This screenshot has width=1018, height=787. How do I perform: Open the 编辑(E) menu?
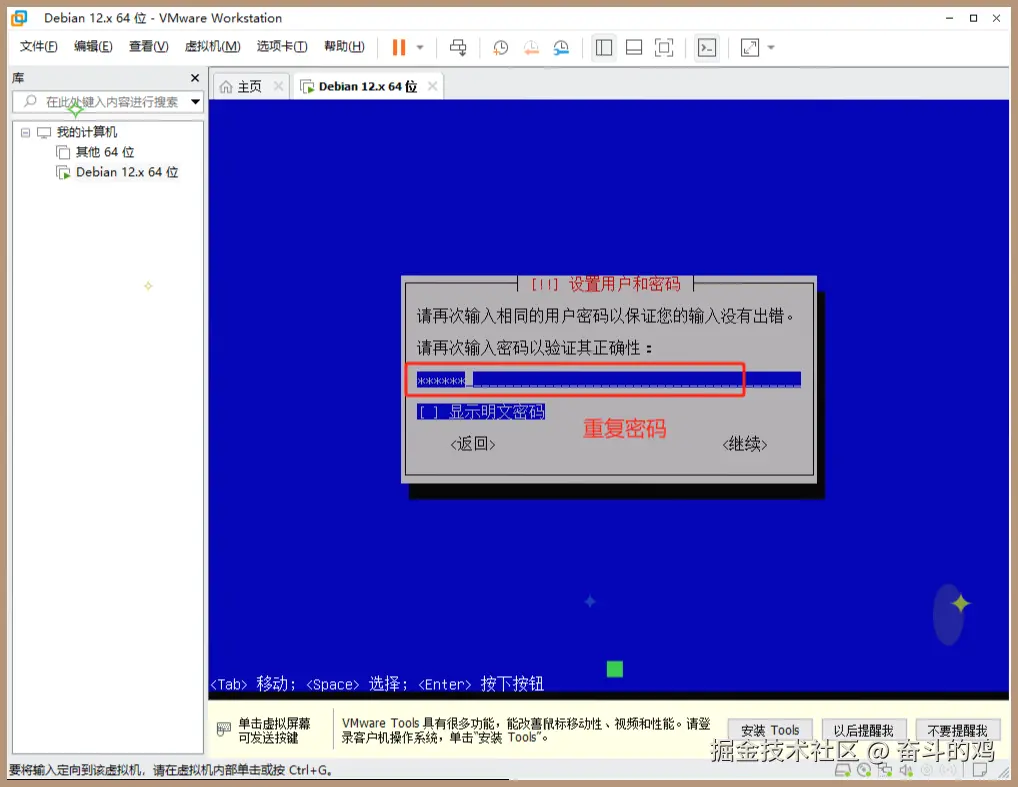click(93, 46)
